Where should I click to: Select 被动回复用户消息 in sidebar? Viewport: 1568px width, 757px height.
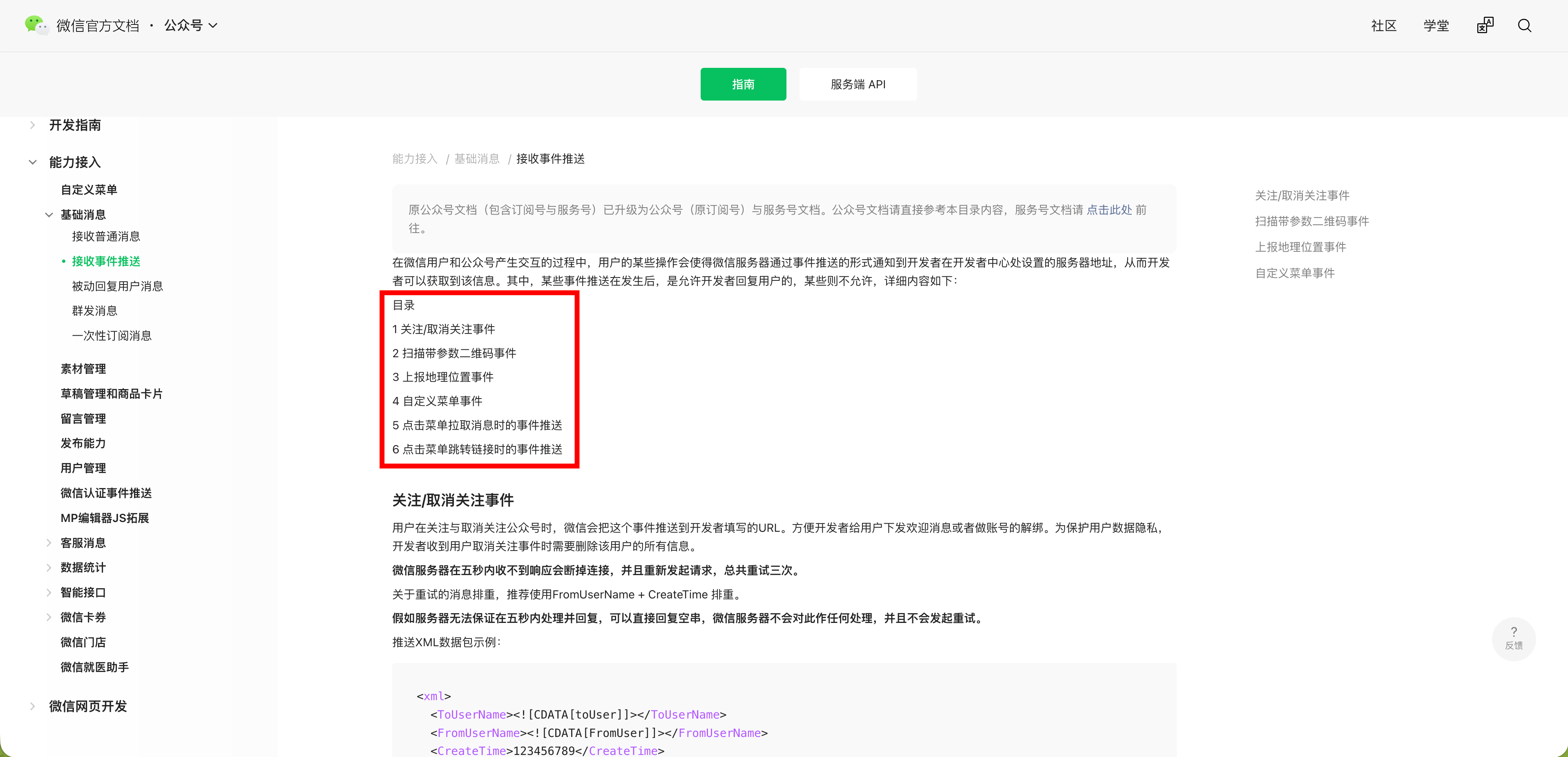click(x=117, y=286)
